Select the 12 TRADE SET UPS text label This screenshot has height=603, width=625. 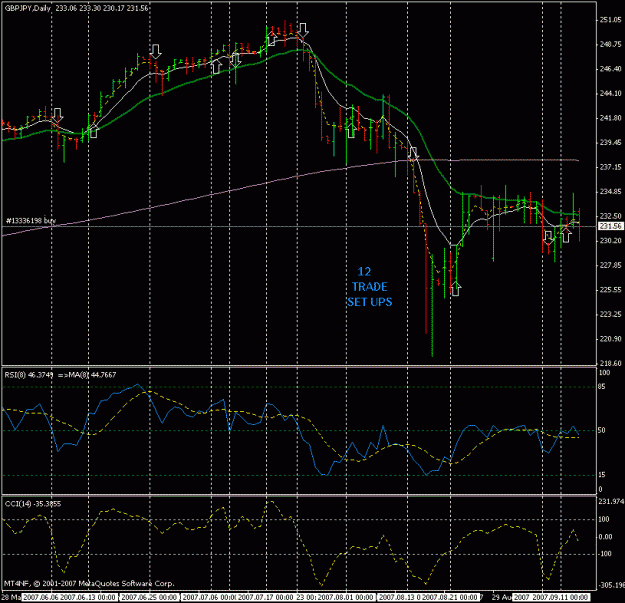tap(369, 287)
